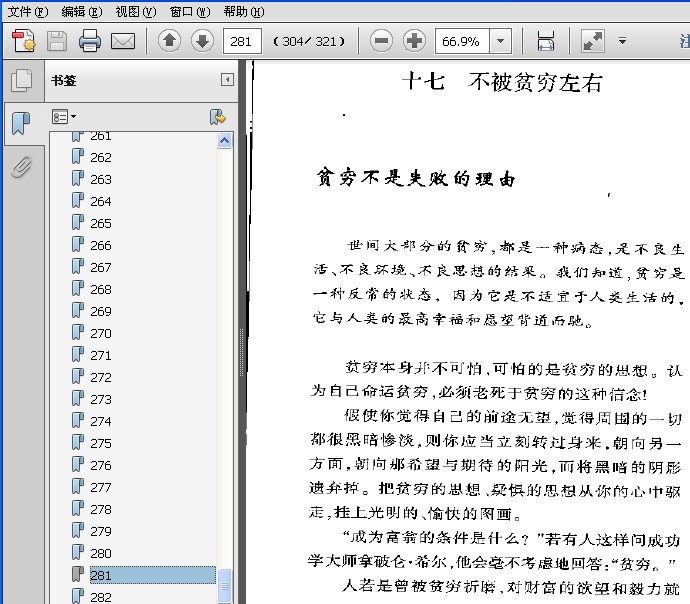The image size is (690, 604).
Task: Click the page number input field
Action: [242, 41]
